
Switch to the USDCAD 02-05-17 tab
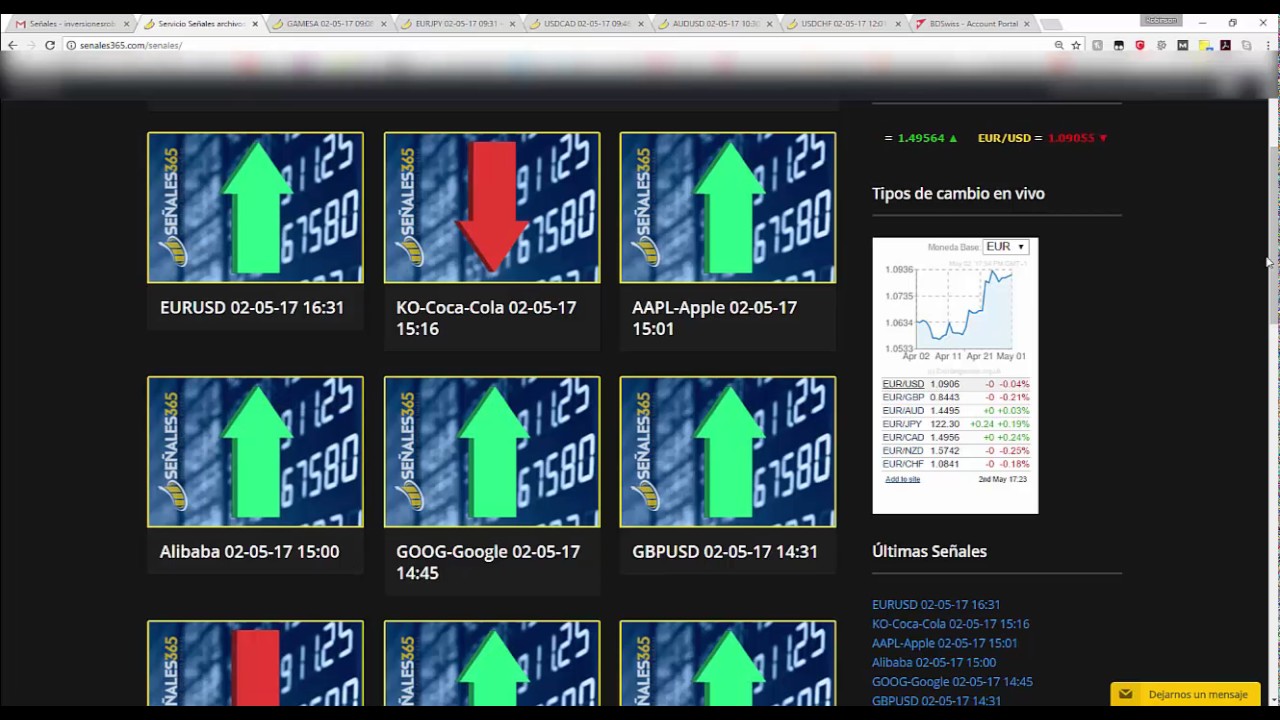(x=587, y=23)
